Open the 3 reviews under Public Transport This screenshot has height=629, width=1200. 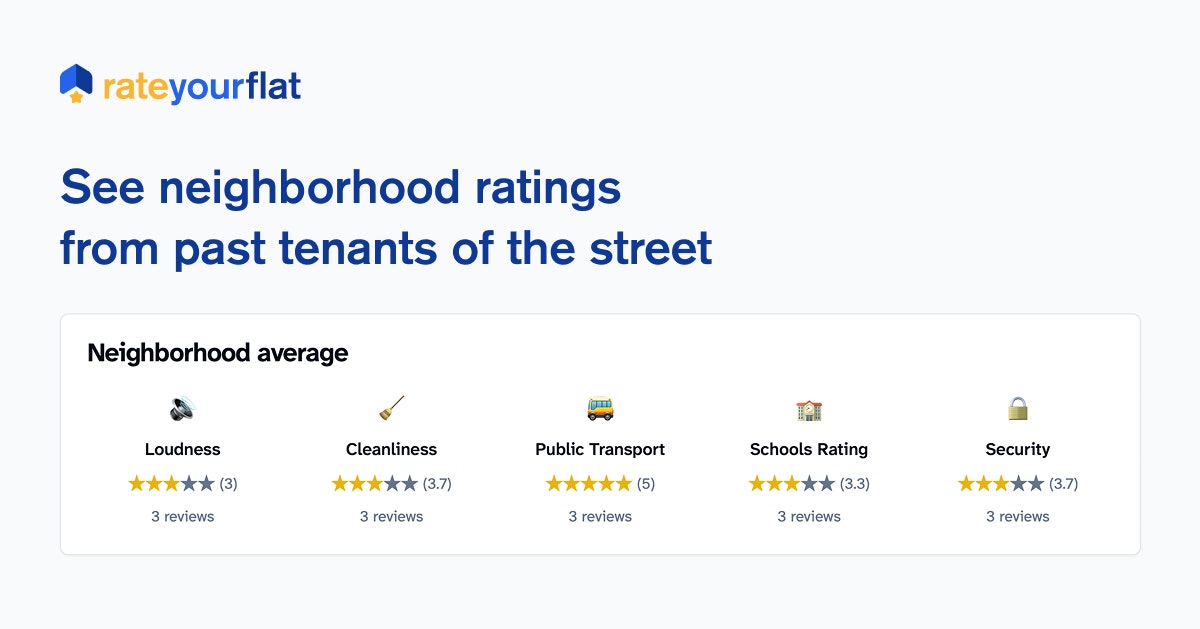point(600,517)
